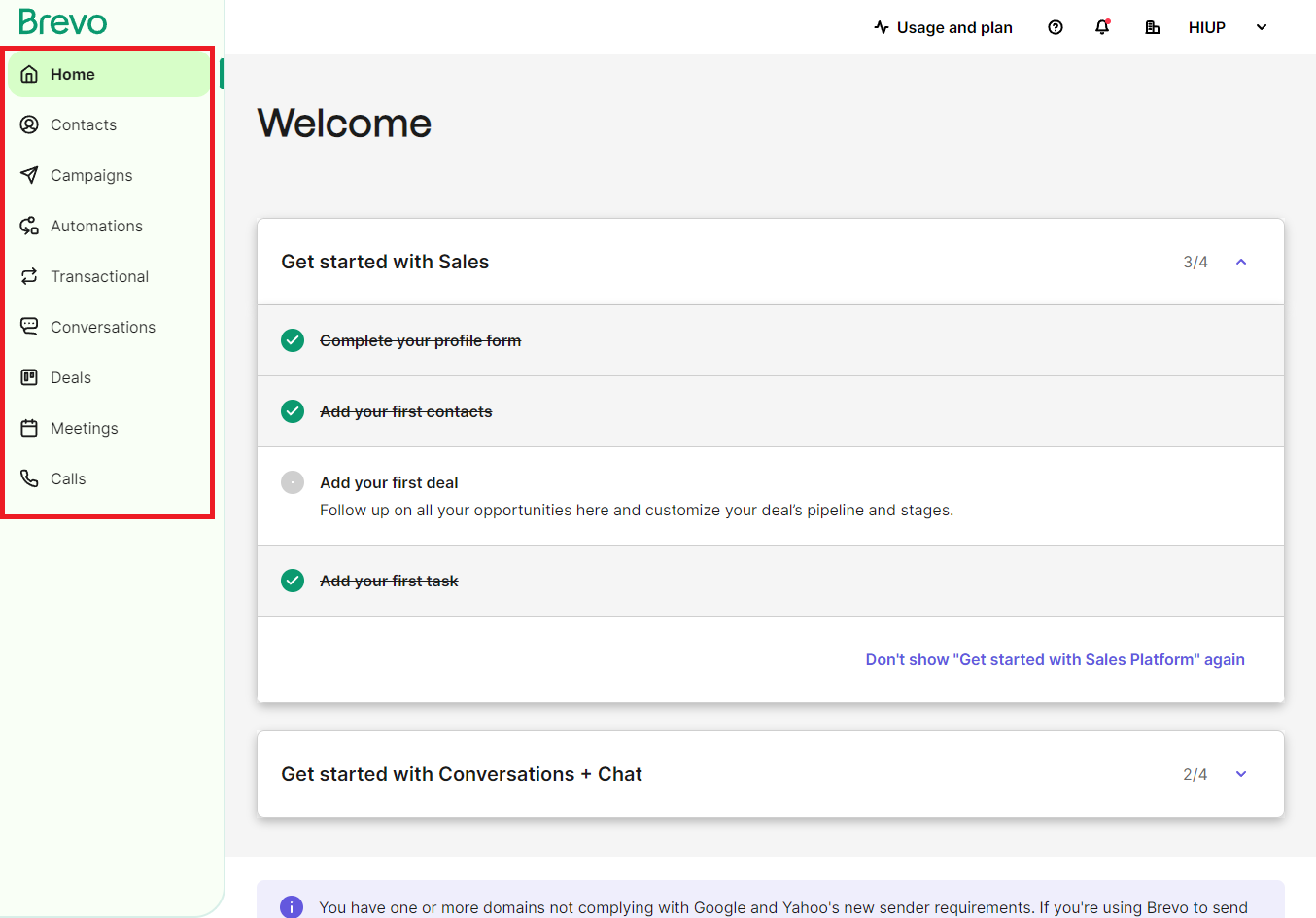Image resolution: width=1316 pixels, height=918 pixels.
Task: Click the Get started with Conversations + Chat heading
Action: (462, 774)
